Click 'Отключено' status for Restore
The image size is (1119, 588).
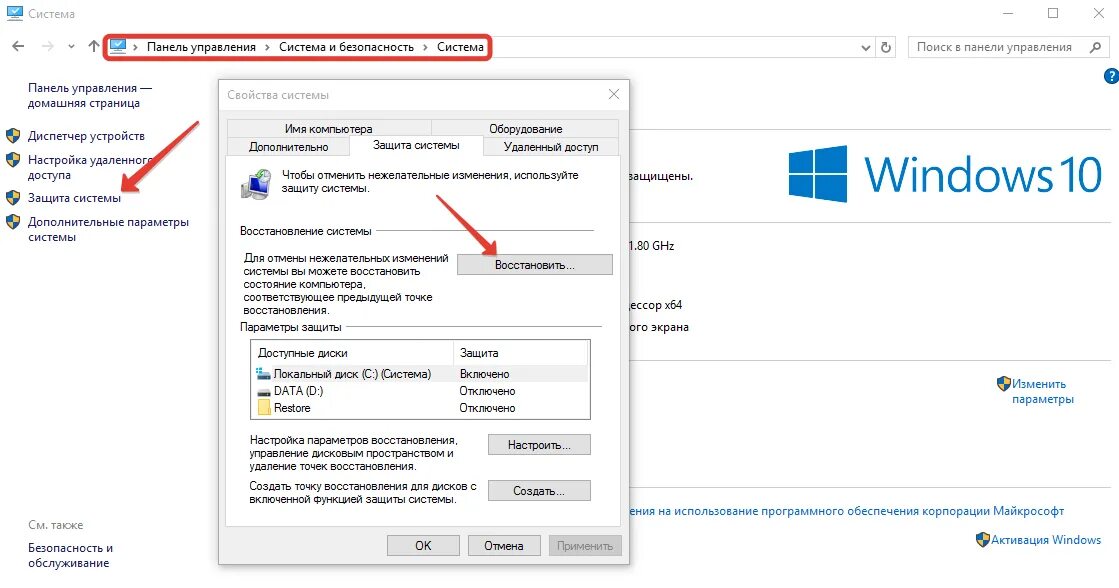click(487, 408)
